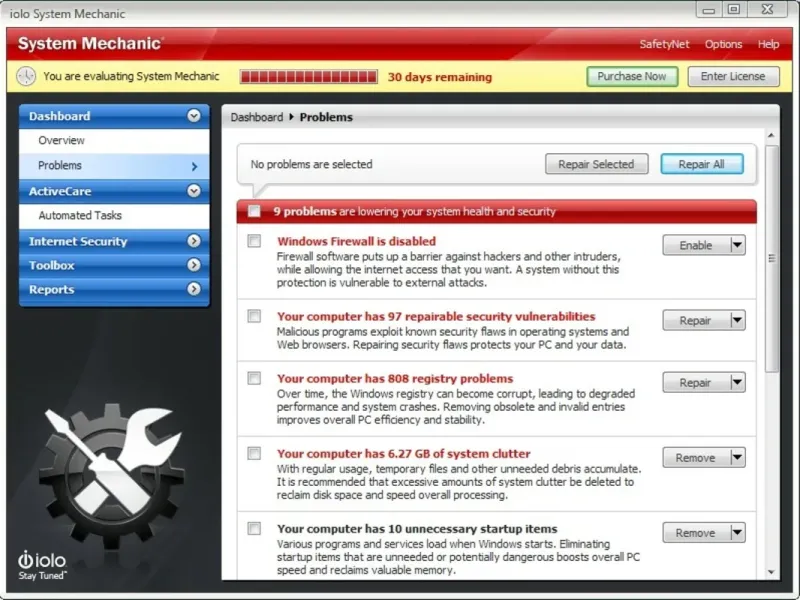
Task: Check the 6.27 GB system clutter checkbox
Action: pyautogui.click(x=254, y=454)
